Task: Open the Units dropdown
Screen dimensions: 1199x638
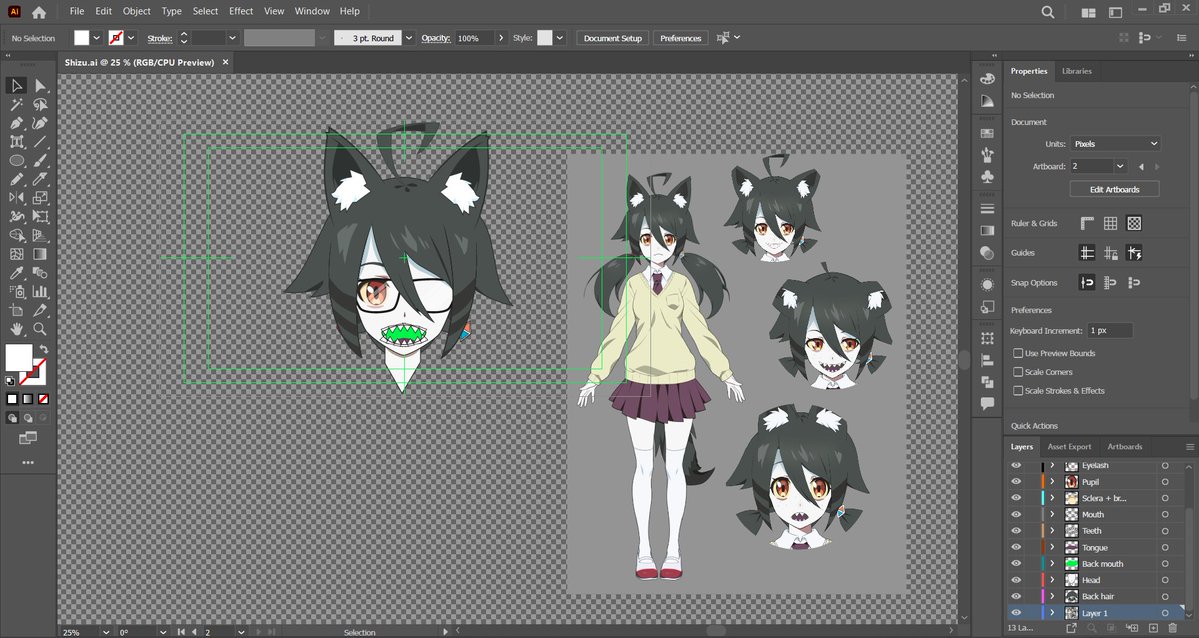Action: 1115,144
